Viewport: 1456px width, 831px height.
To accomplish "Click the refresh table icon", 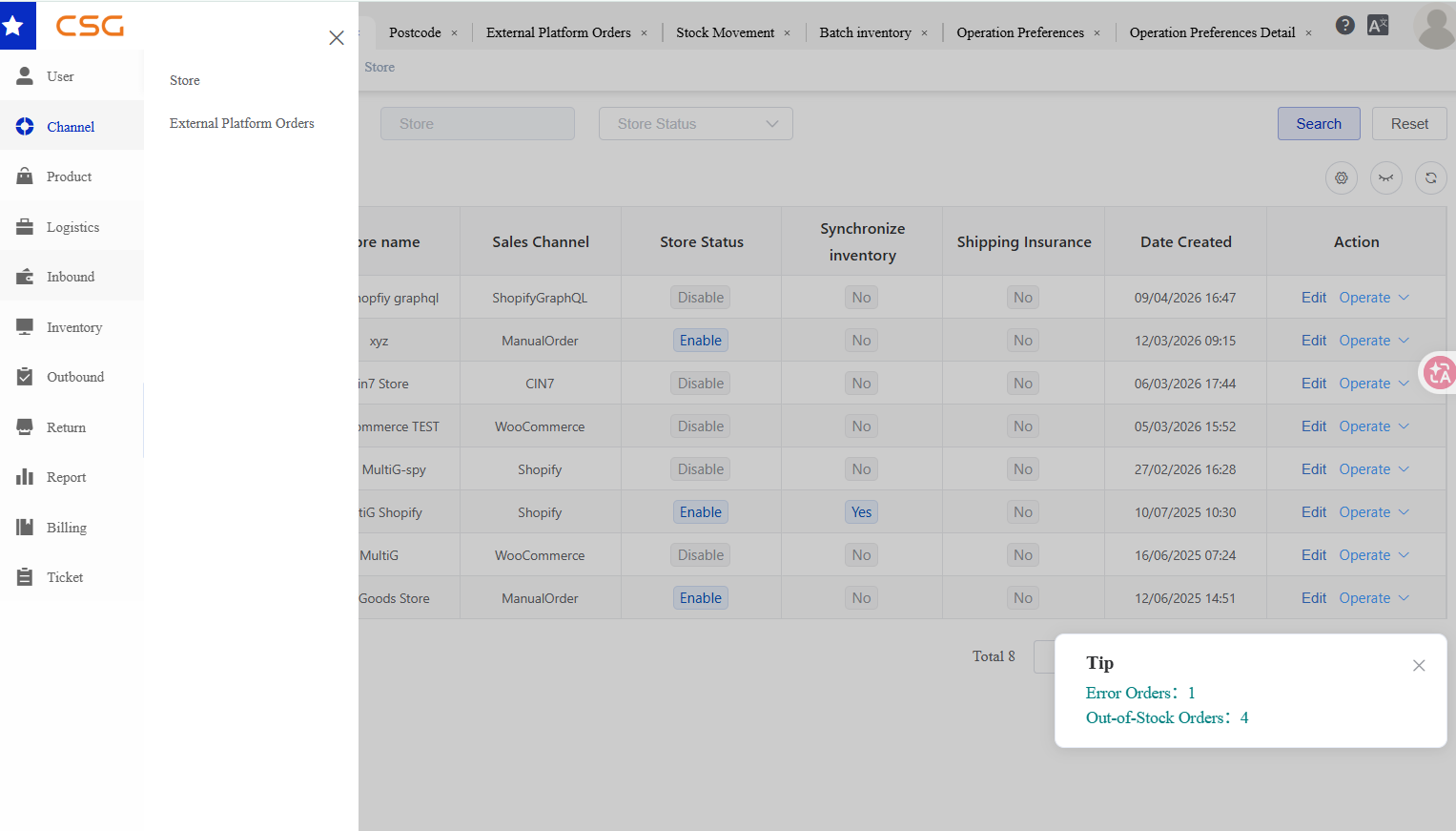I will (1431, 178).
